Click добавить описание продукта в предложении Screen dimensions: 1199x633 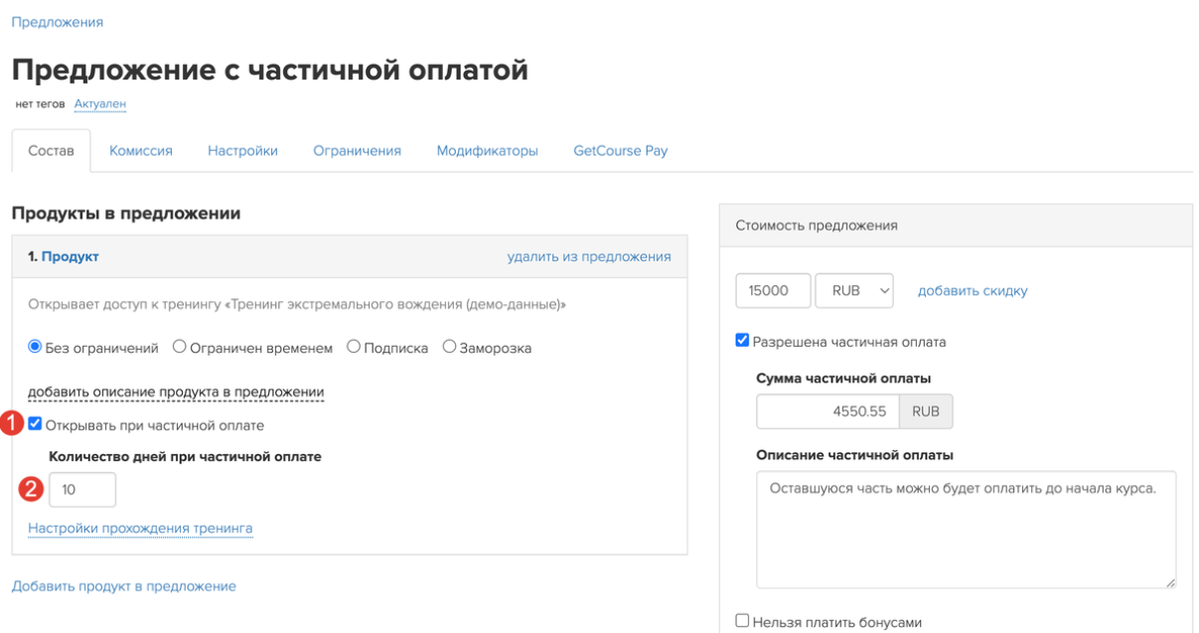tap(176, 392)
